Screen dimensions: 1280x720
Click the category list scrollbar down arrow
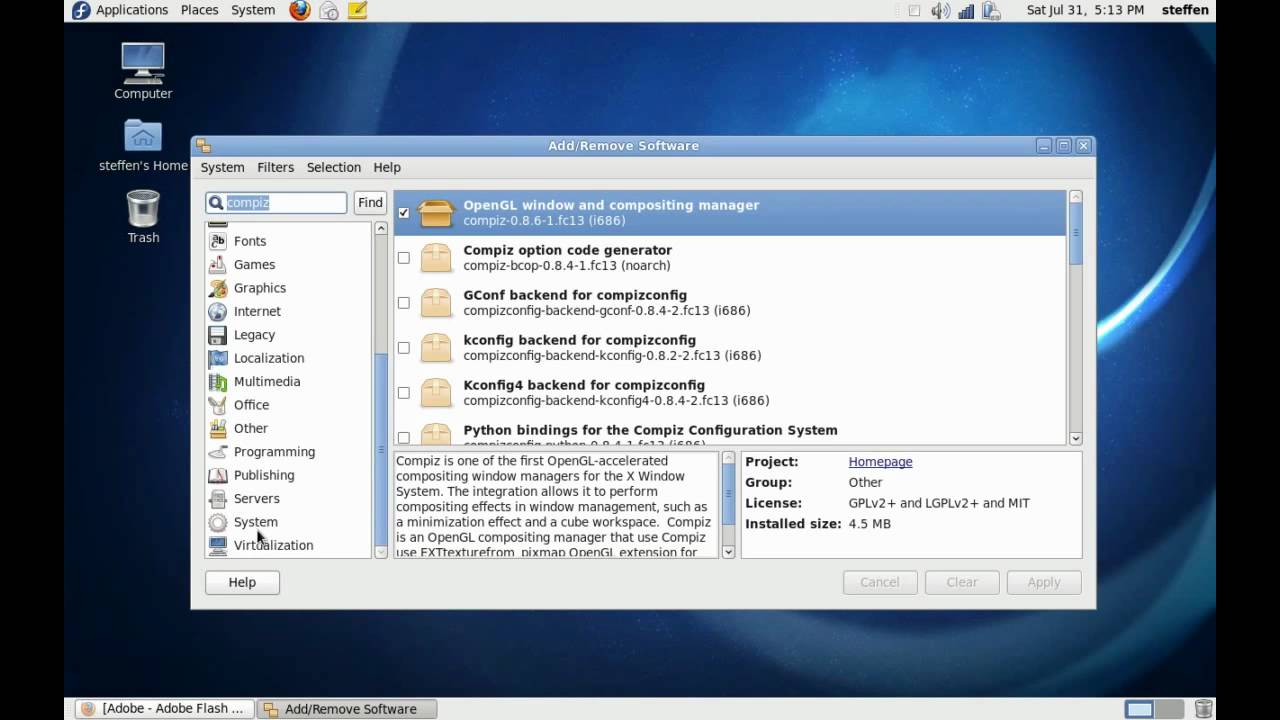[381, 552]
